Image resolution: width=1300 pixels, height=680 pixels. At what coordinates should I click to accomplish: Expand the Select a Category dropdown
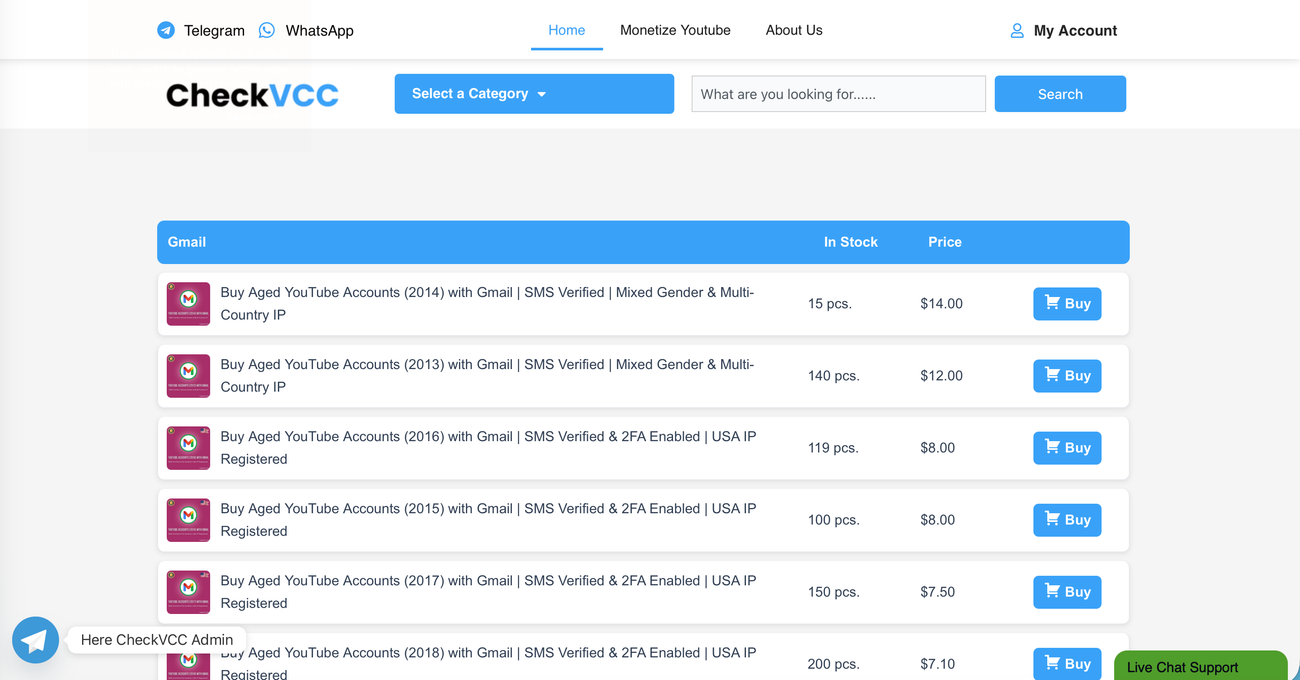coord(534,94)
